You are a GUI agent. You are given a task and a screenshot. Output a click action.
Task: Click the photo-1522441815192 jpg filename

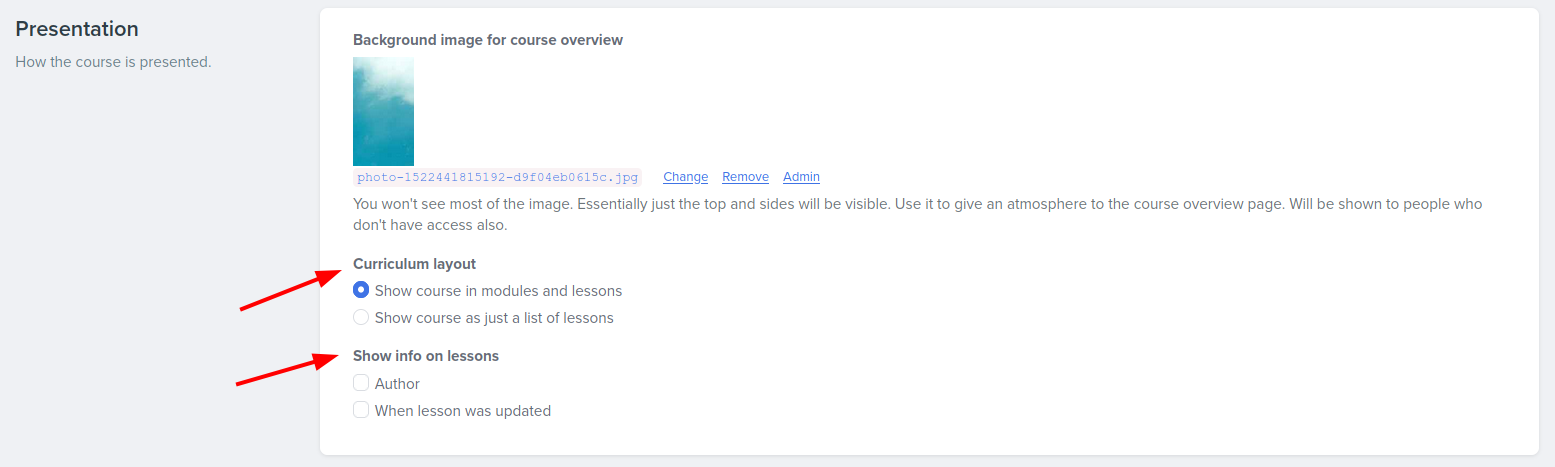click(497, 177)
